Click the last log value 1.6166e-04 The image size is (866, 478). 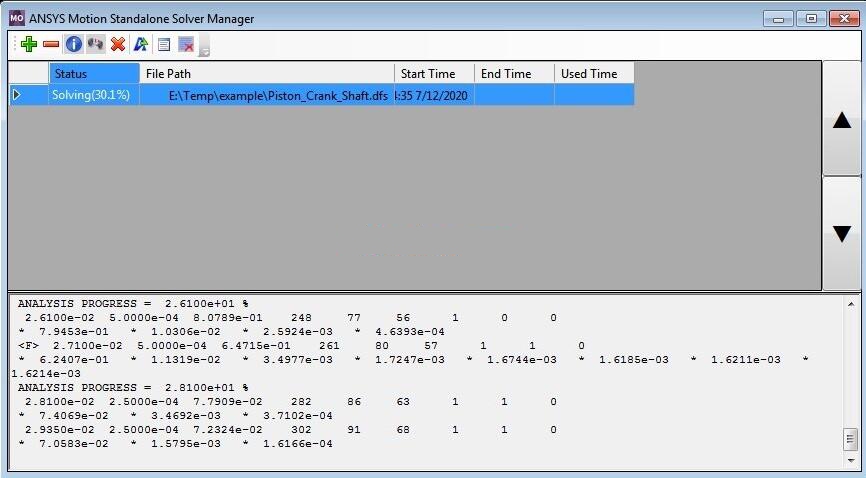(x=298, y=444)
